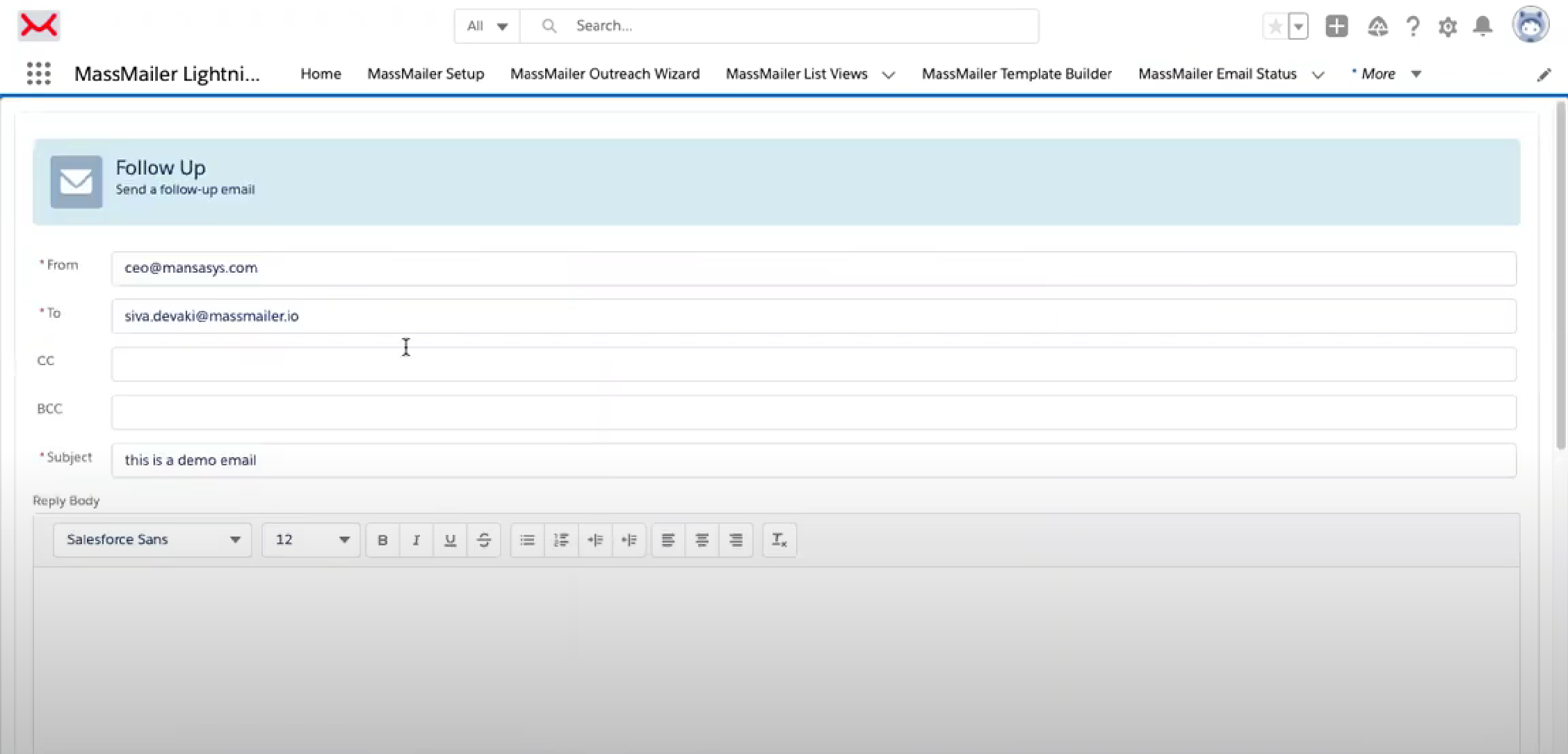Open the Notifications bell
Viewport: 1568px width, 754px height.
pyautogui.click(x=1483, y=26)
